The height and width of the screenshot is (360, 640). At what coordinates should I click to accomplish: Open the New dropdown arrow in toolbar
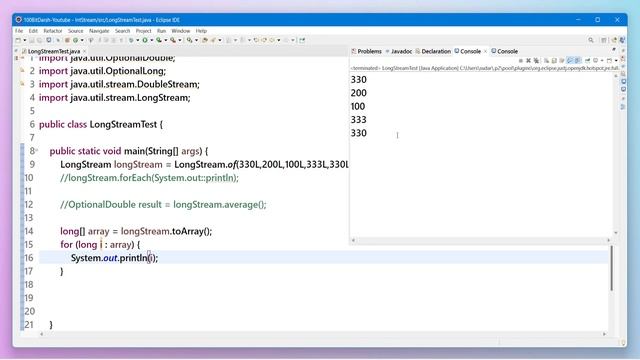click(x=24, y=40)
